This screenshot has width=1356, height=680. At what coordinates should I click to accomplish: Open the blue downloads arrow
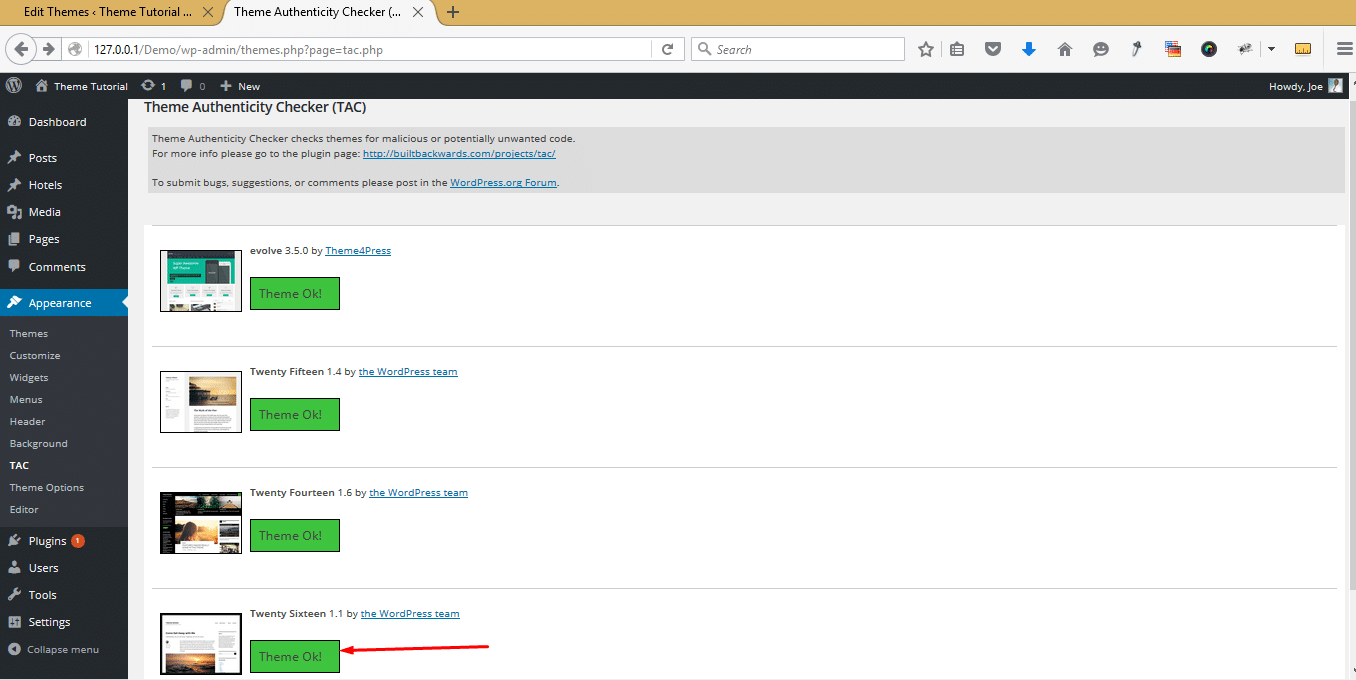1029,49
